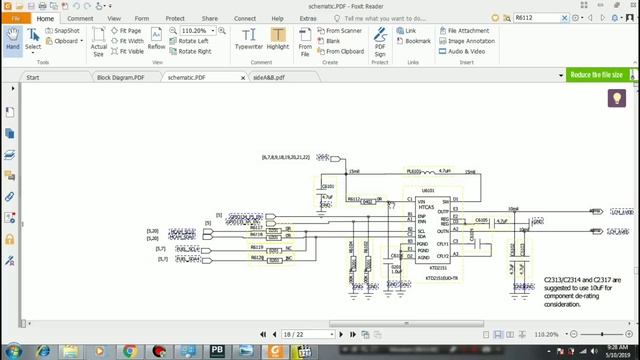
Task: Activate the Select text tool
Action: click(x=33, y=39)
